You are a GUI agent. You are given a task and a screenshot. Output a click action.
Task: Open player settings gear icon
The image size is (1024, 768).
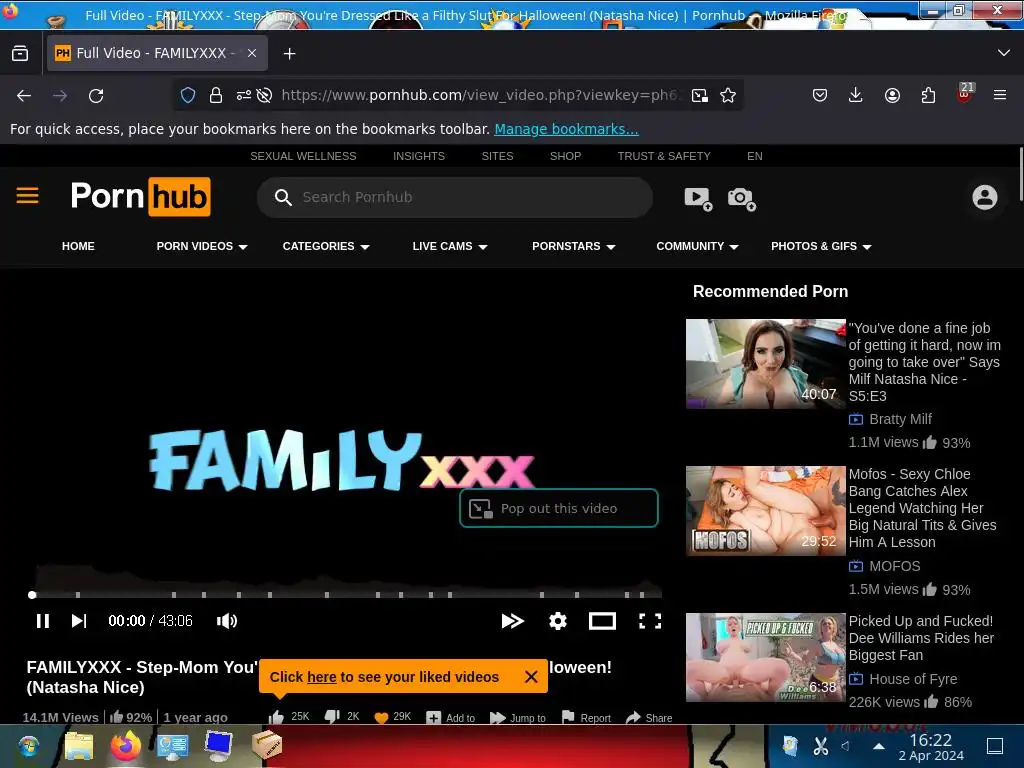(x=558, y=621)
